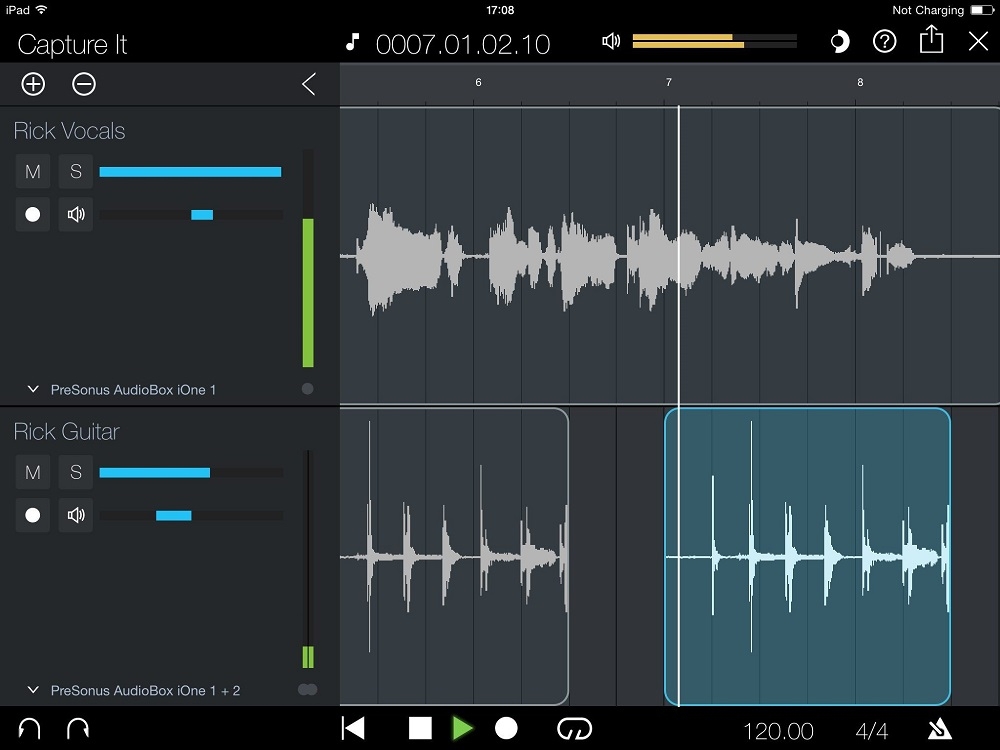Jump to bar 6 on timeline ruler
Viewport: 1000px width, 750px height.
point(478,82)
